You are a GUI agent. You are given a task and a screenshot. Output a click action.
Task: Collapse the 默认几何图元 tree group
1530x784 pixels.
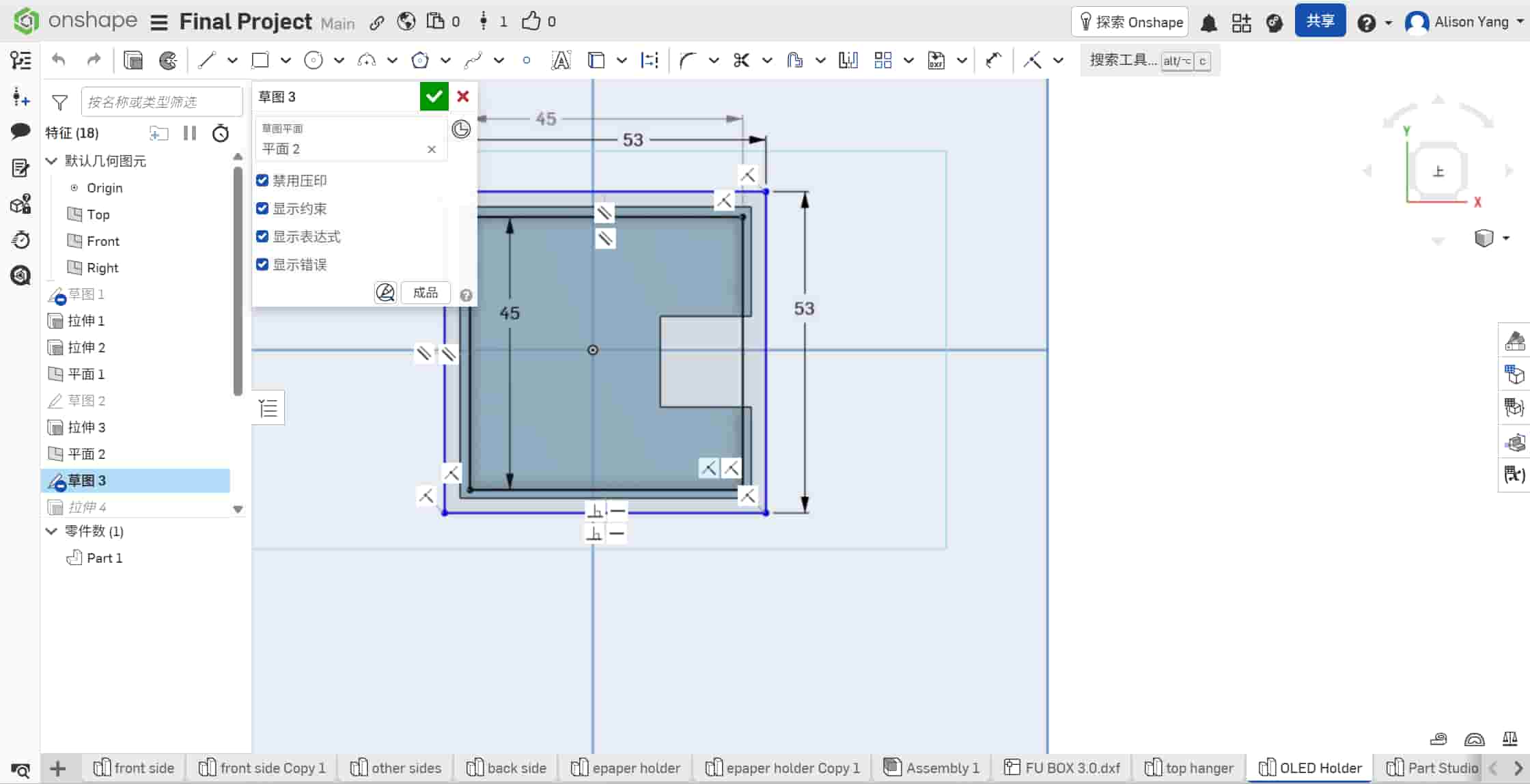click(51, 161)
